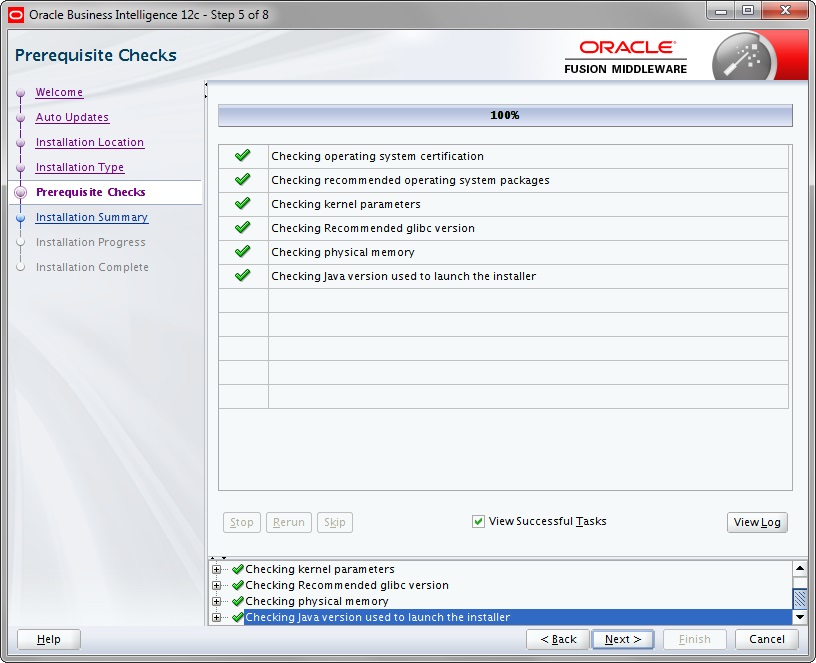Click green checkmark for Java version table row

coord(243,275)
